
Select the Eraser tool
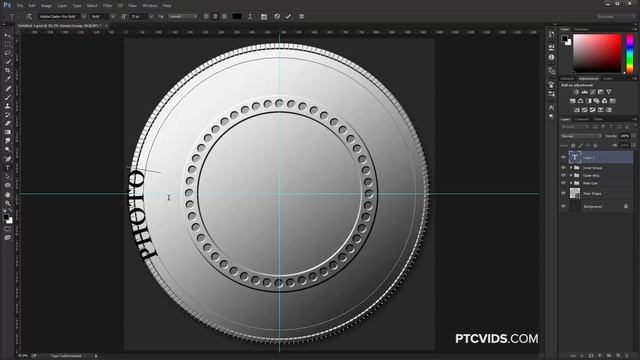[7, 123]
